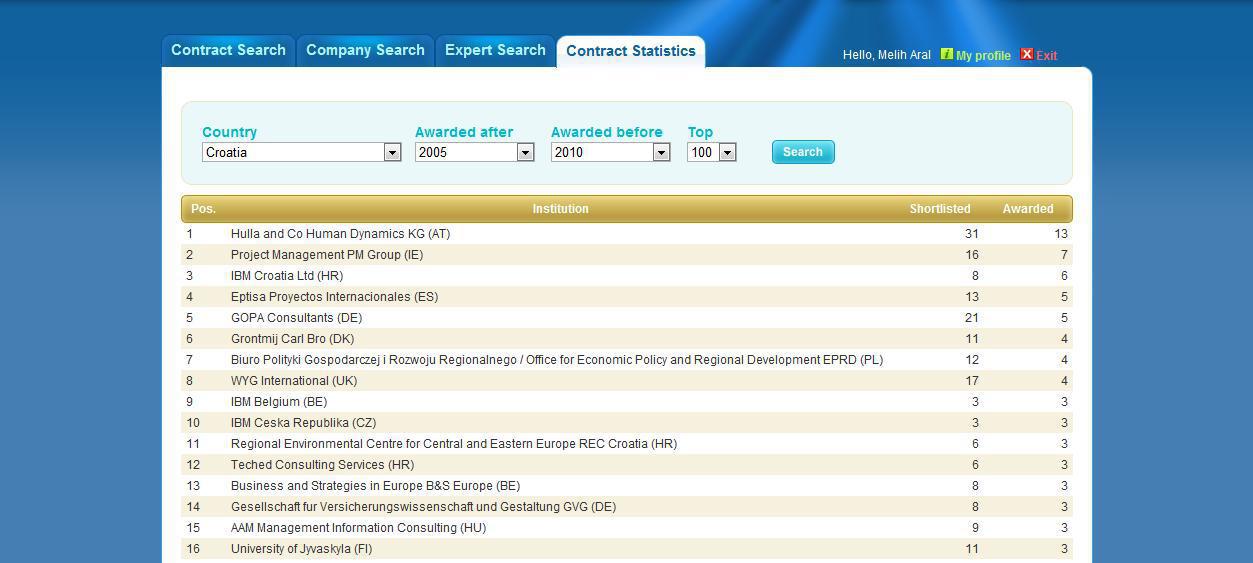Select IBM Ceska Republika (CZ)
The height and width of the screenshot is (563, 1253).
(304, 423)
